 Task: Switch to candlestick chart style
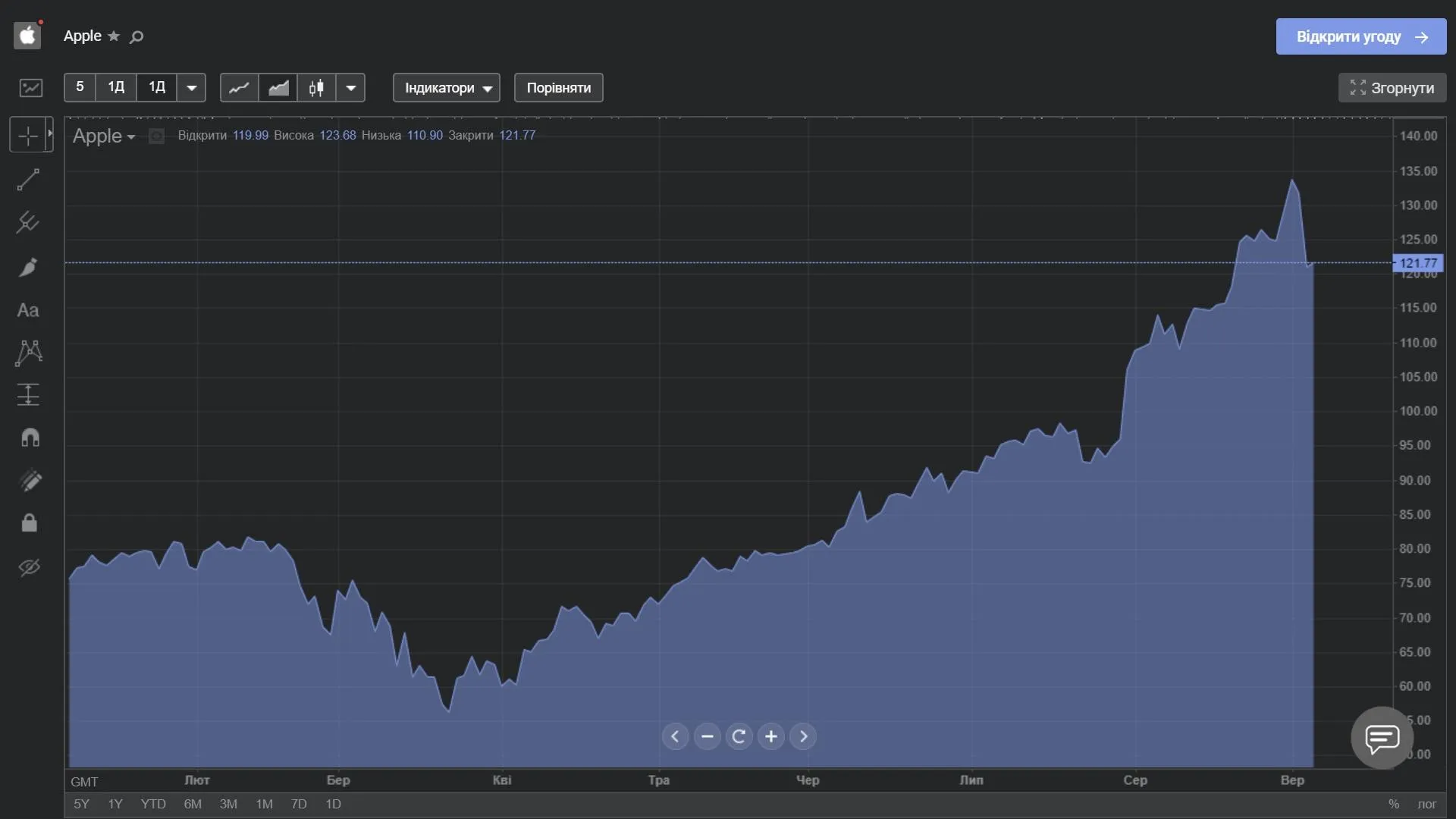[316, 87]
